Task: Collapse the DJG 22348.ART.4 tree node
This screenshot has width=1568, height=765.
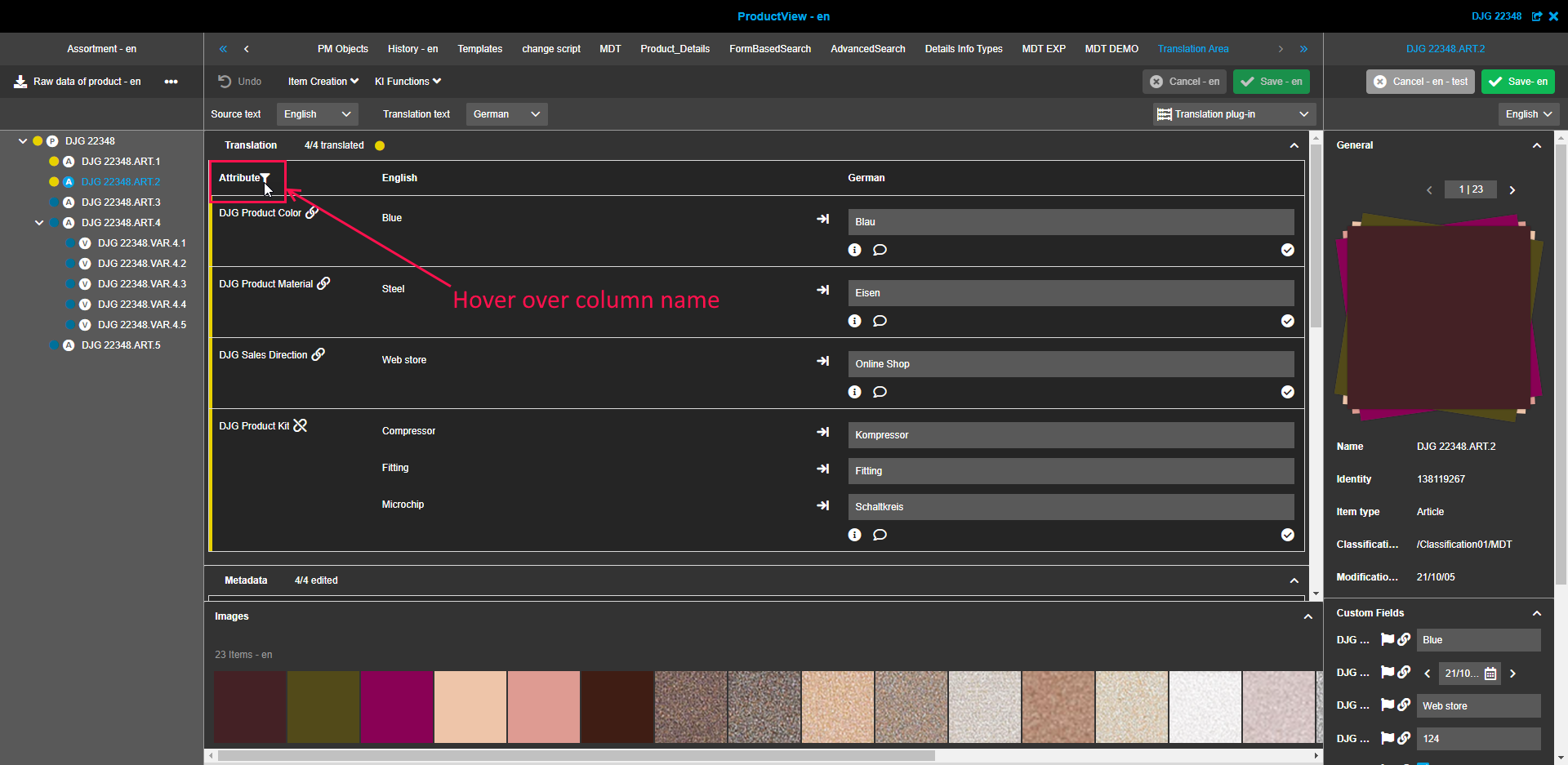Action: (x=39, y=223)
